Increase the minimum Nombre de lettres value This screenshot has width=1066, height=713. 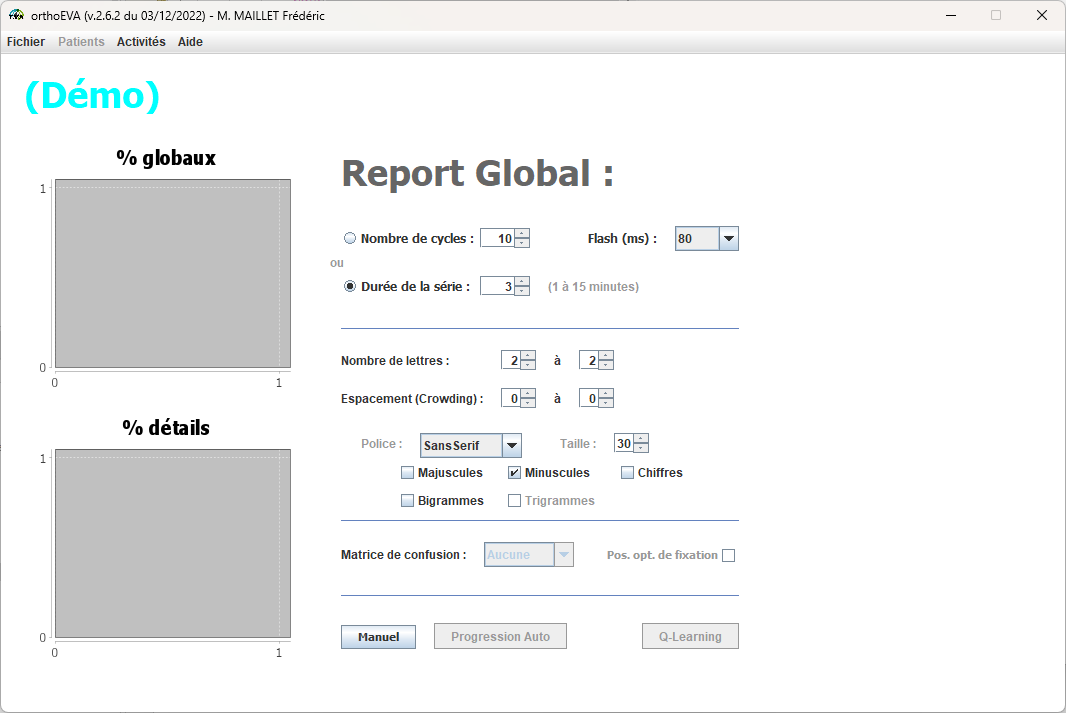pyautogui.click(x=528, y=355)
